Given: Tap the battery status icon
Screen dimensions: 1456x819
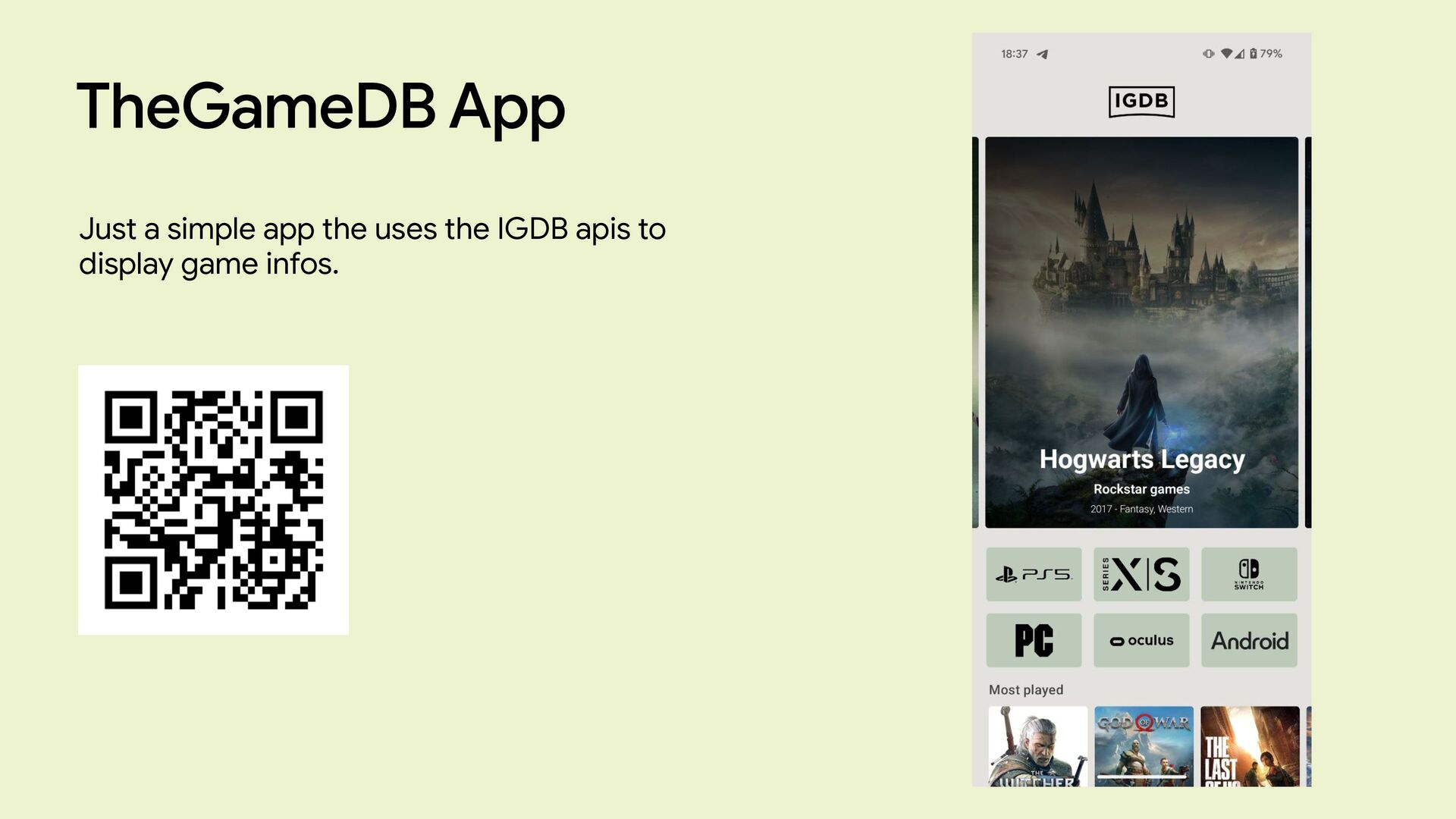Looking at the screenshot, I should (1254, 54).
